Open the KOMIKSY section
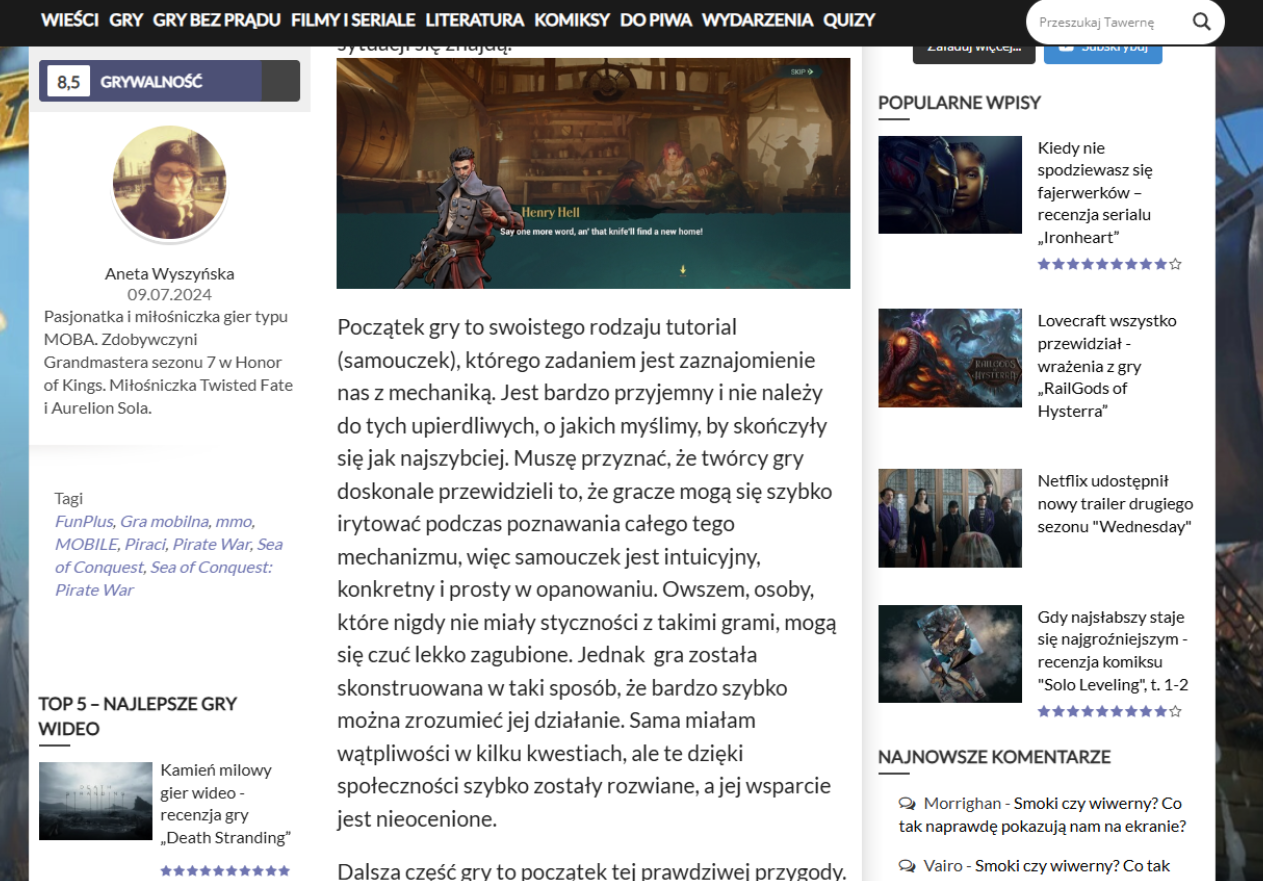1263x881 pixels. tap(572, 20)
